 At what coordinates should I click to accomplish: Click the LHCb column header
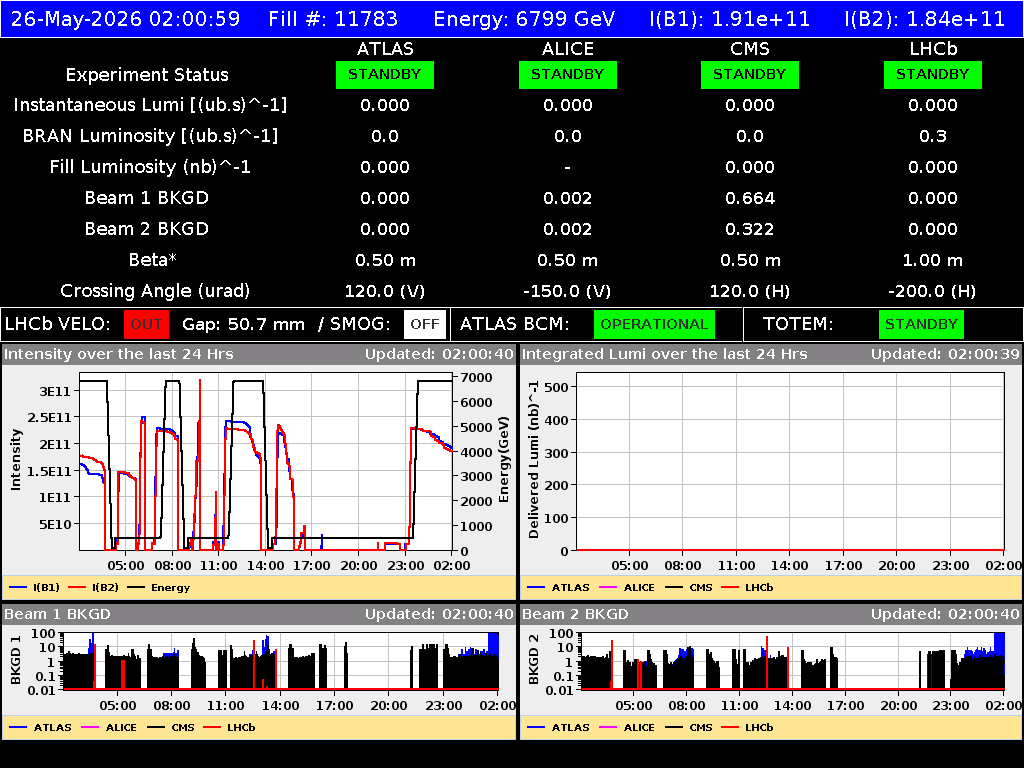coord(933,49)
